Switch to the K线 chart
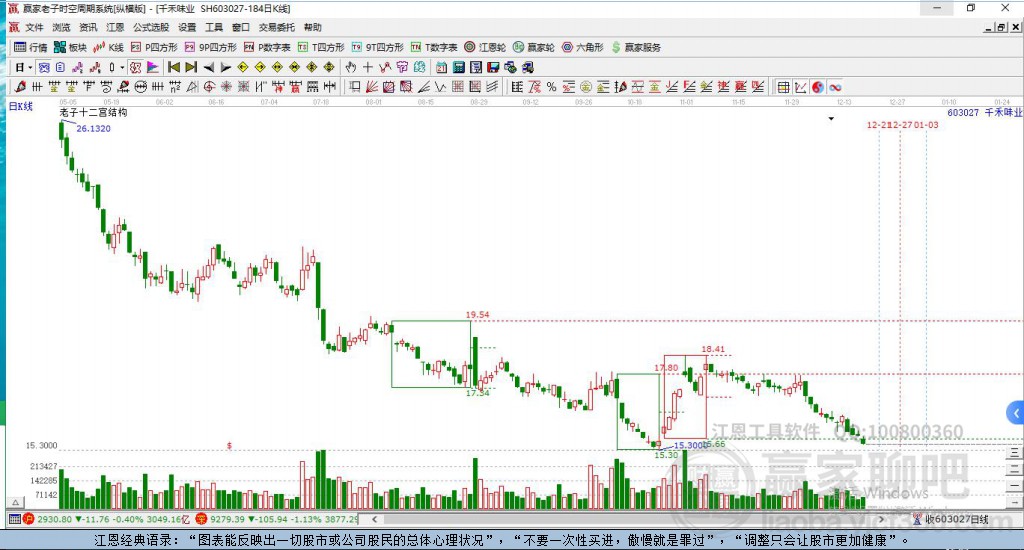 point(108,47)
